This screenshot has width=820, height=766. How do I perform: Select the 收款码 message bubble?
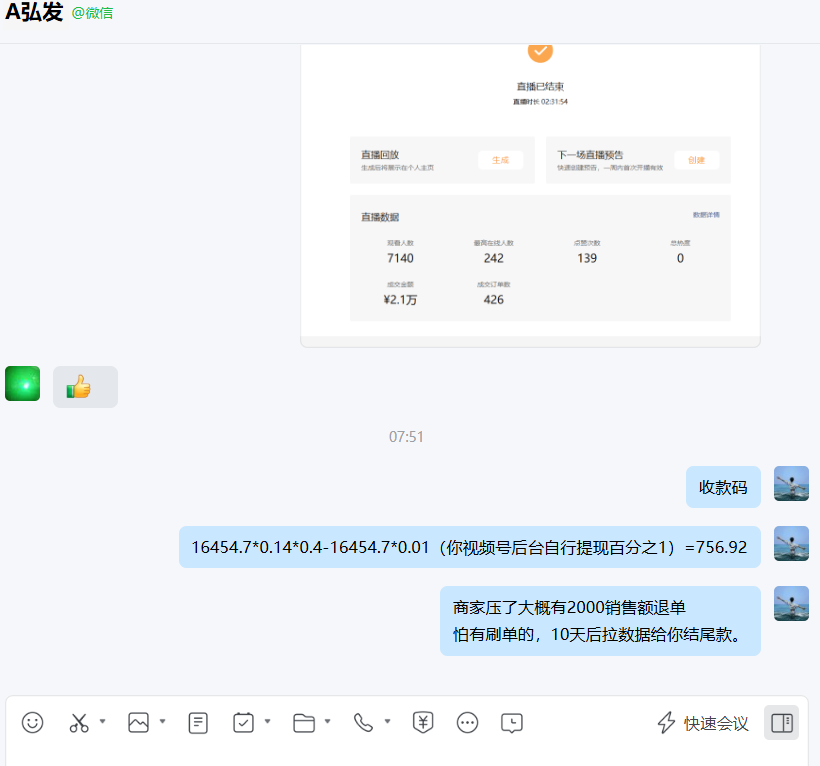point(723,487)
